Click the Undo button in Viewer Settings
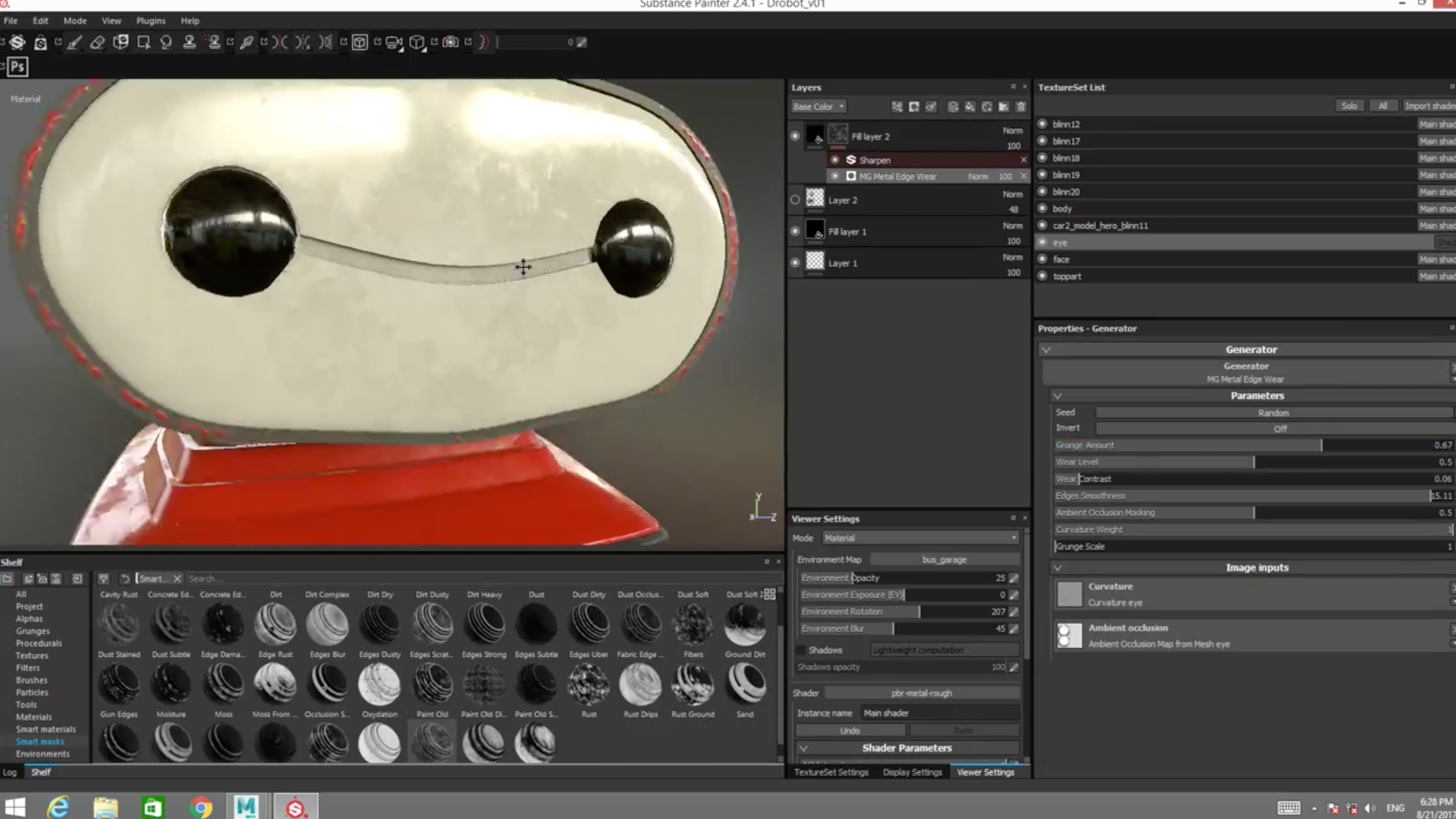1456x819 pixels. 850,731
